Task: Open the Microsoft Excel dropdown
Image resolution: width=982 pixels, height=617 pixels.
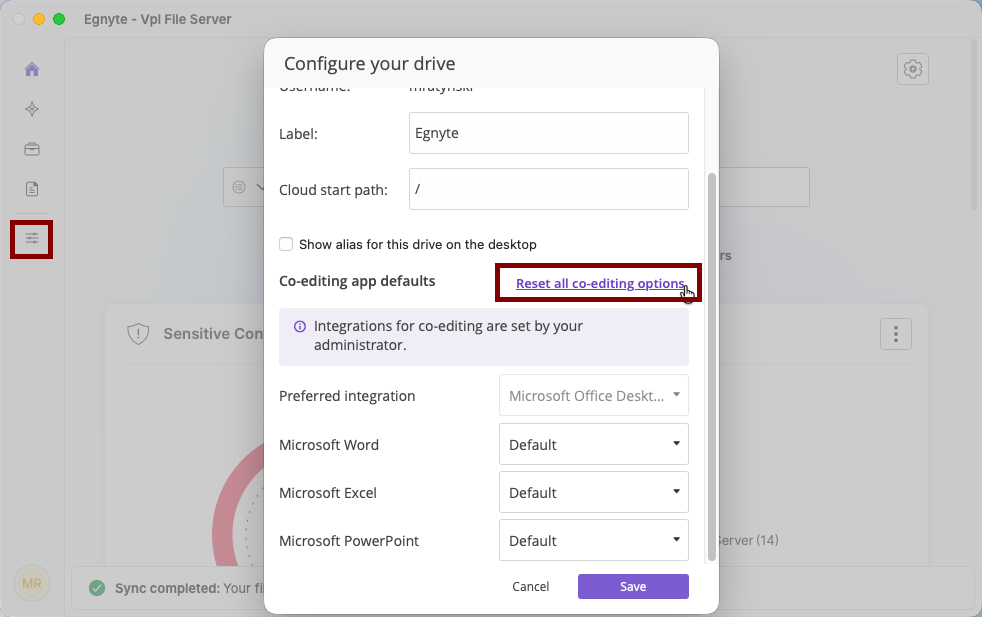Action: [x=594, y=492]
